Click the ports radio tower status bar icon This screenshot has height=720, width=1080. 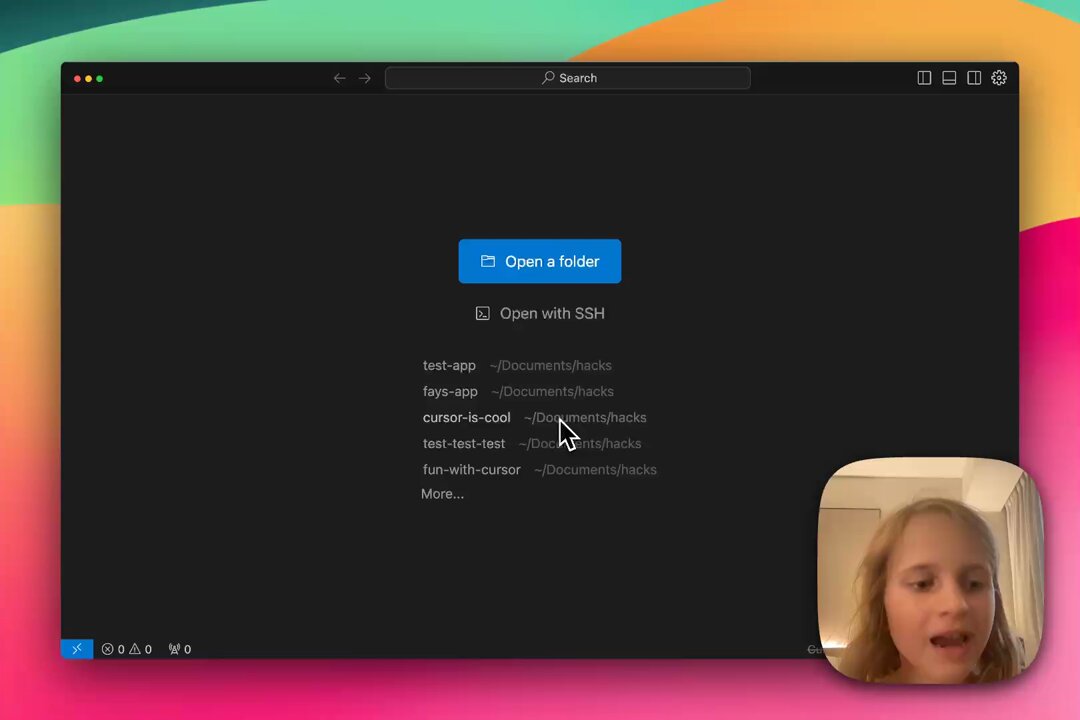[179, 648]
